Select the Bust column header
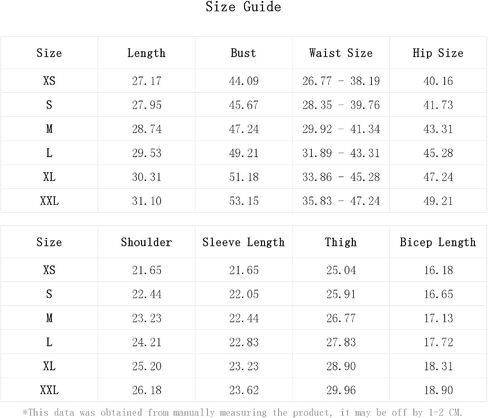 click(x=243, y=53)
